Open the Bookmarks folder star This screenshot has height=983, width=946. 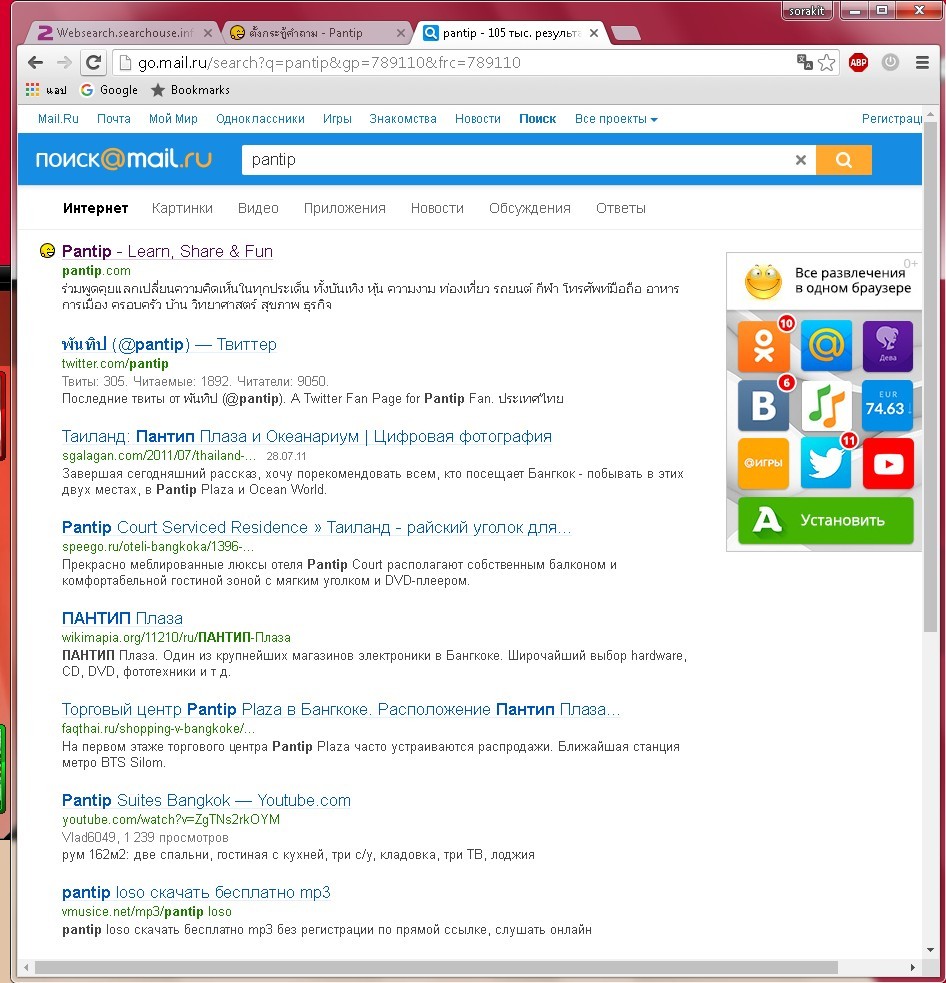click(191, 90)
